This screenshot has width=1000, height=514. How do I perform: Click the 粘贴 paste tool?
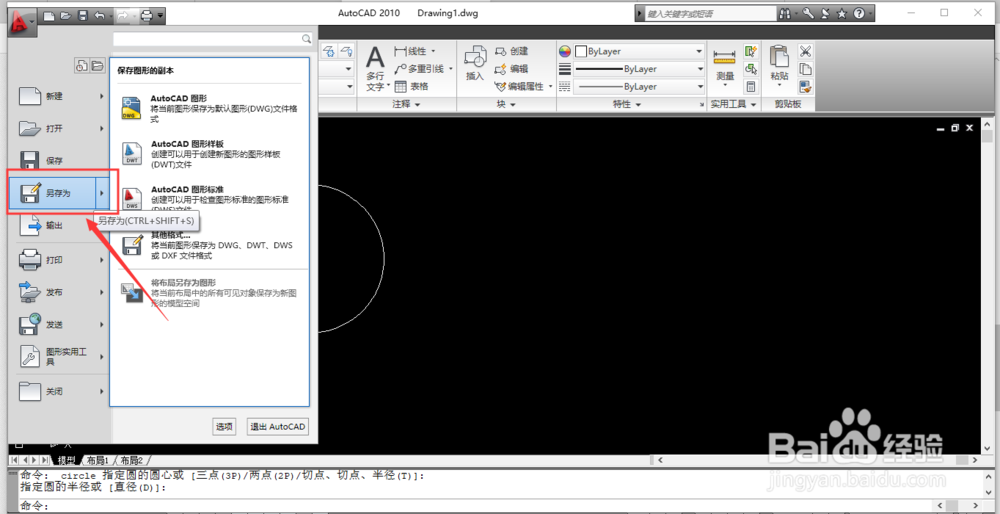click(779, 64)
